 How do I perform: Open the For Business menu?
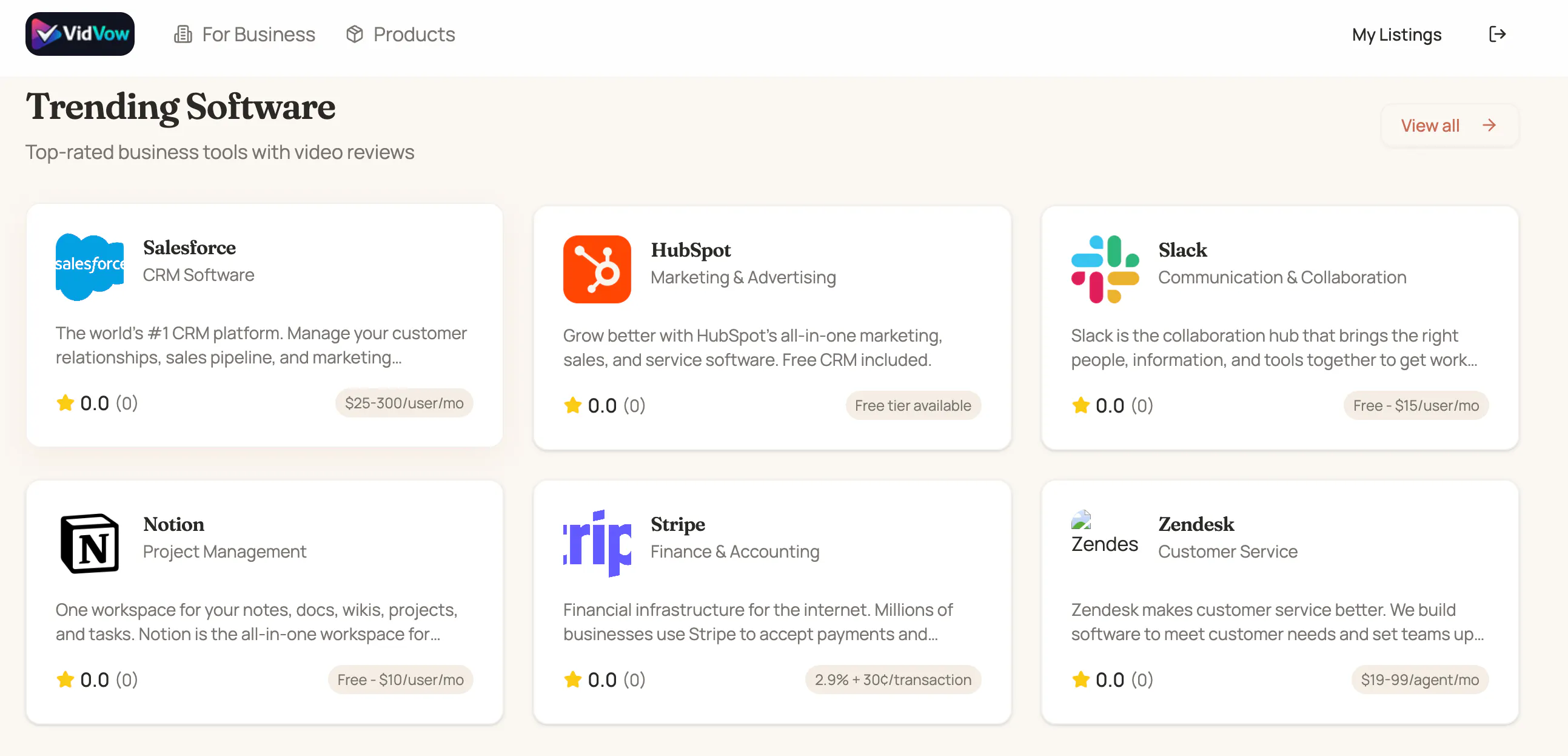coord(245,34)
